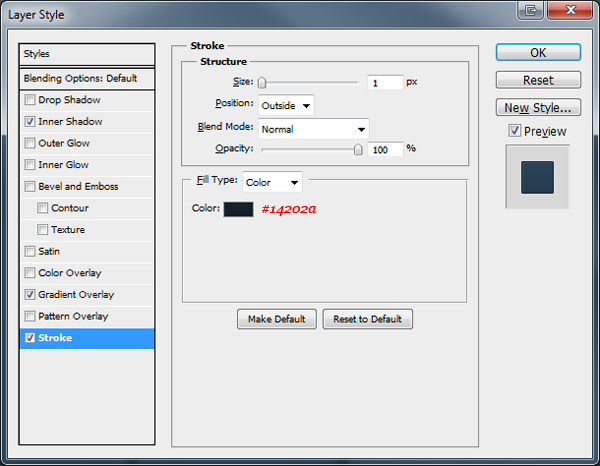Open the Fill Type dropdown set to Color

[x=272, y=182]
